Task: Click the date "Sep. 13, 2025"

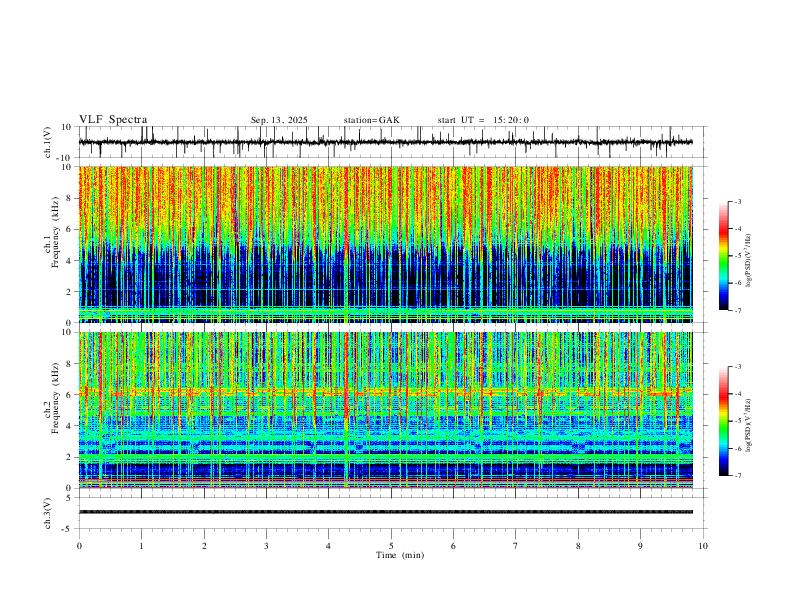Action: click(x=279, y=120)
